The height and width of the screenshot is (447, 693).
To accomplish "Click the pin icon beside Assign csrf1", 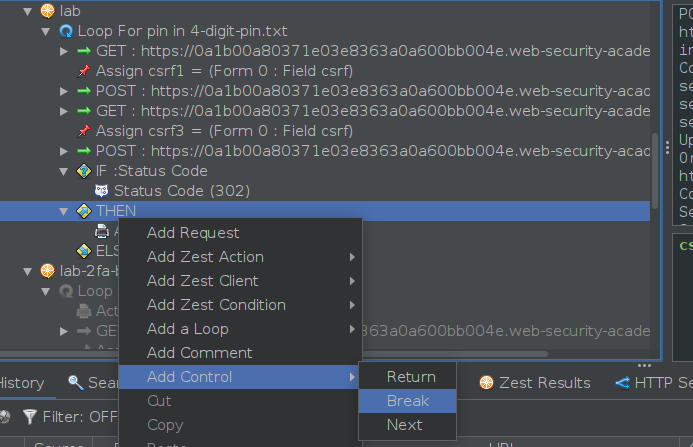I will coord(85,71).
